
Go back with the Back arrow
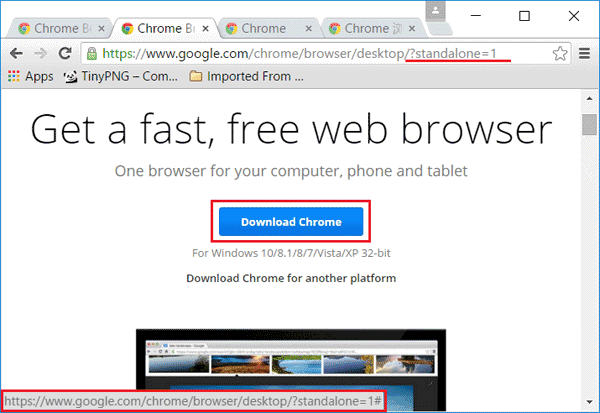point(16,54)
